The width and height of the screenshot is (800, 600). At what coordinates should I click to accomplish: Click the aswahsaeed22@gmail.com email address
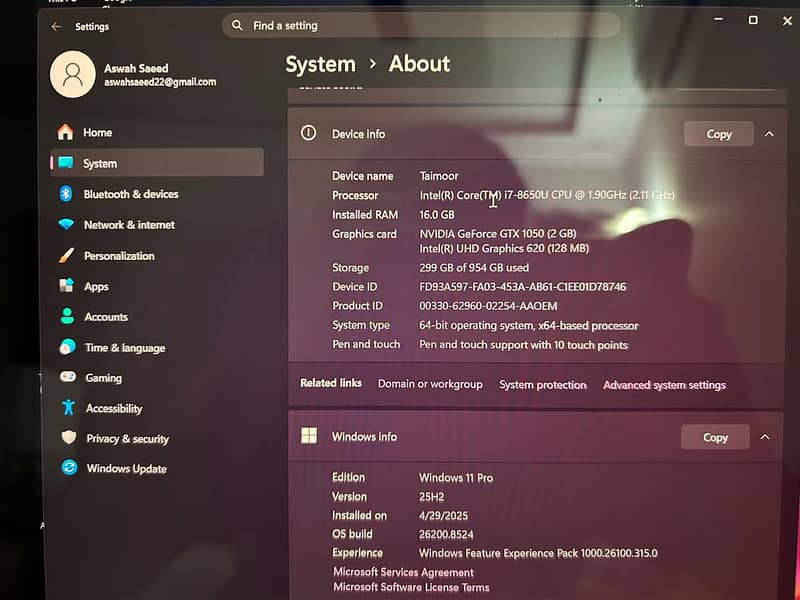click(x=160, y=82)
